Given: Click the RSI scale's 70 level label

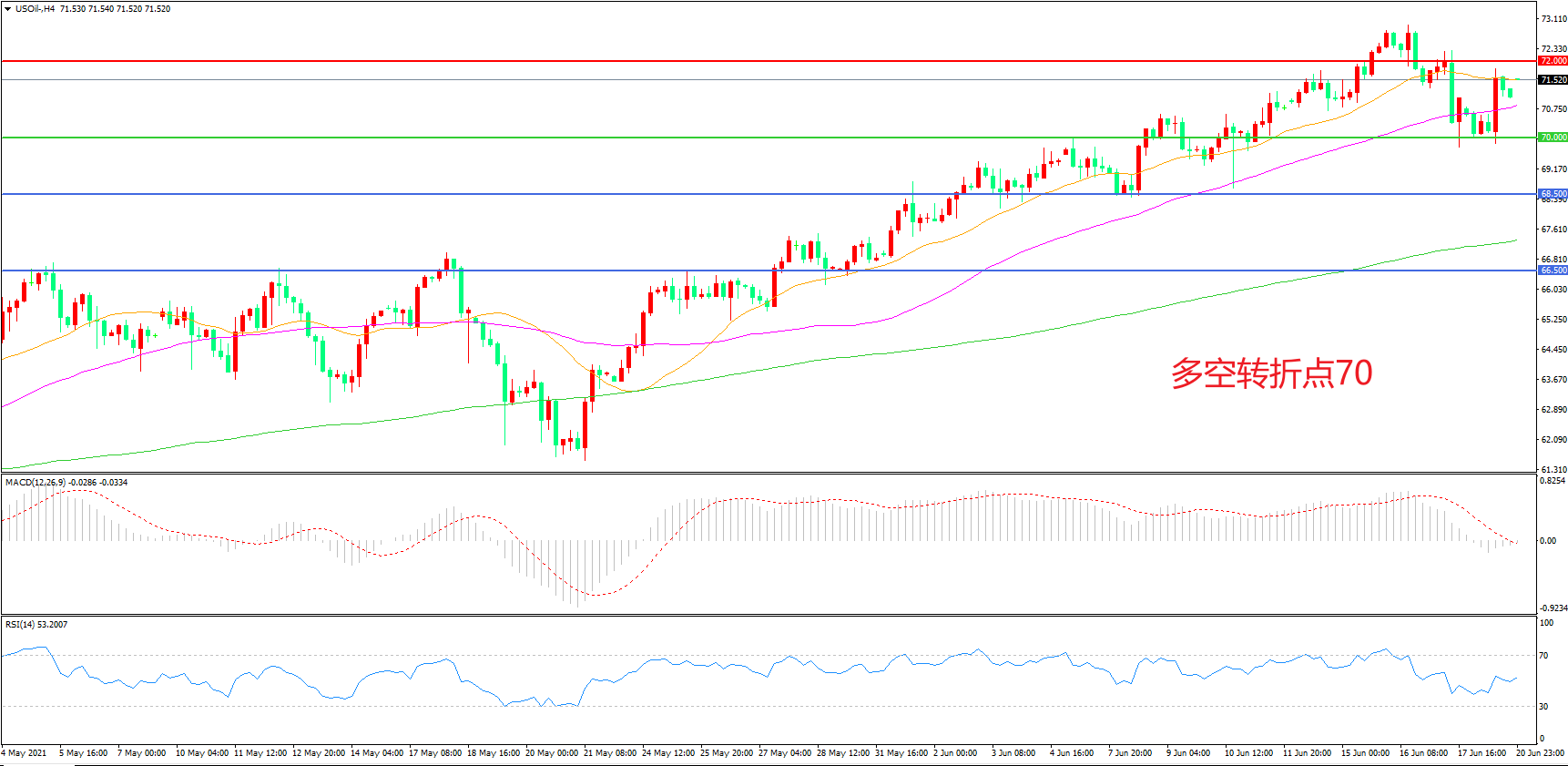Looking at the screenshot, I should pyautogui.click(x=1543, y=656).
